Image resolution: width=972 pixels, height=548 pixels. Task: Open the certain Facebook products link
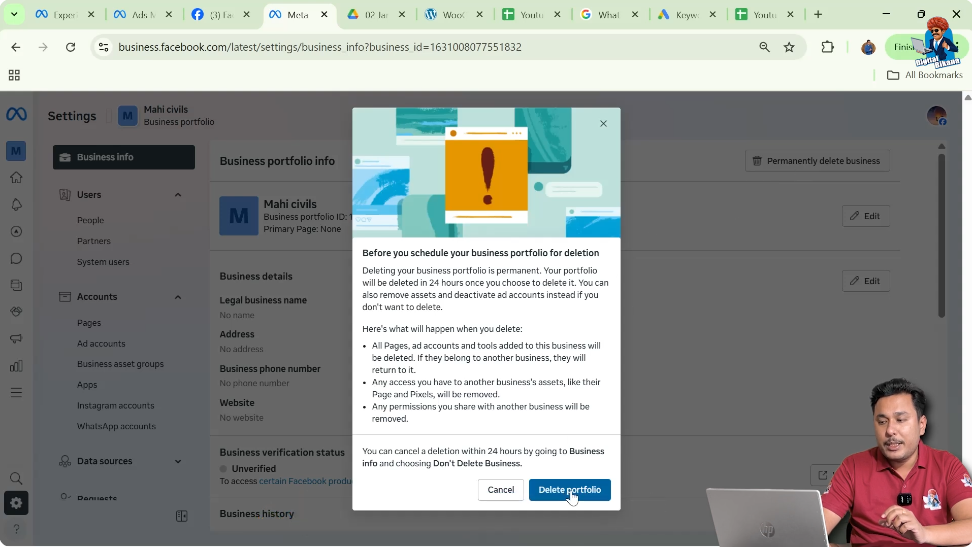[305, 481]
